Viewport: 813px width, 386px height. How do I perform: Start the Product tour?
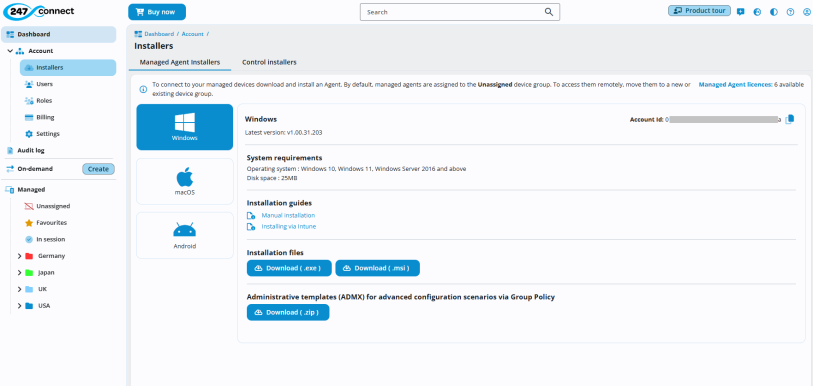point(699,11)
